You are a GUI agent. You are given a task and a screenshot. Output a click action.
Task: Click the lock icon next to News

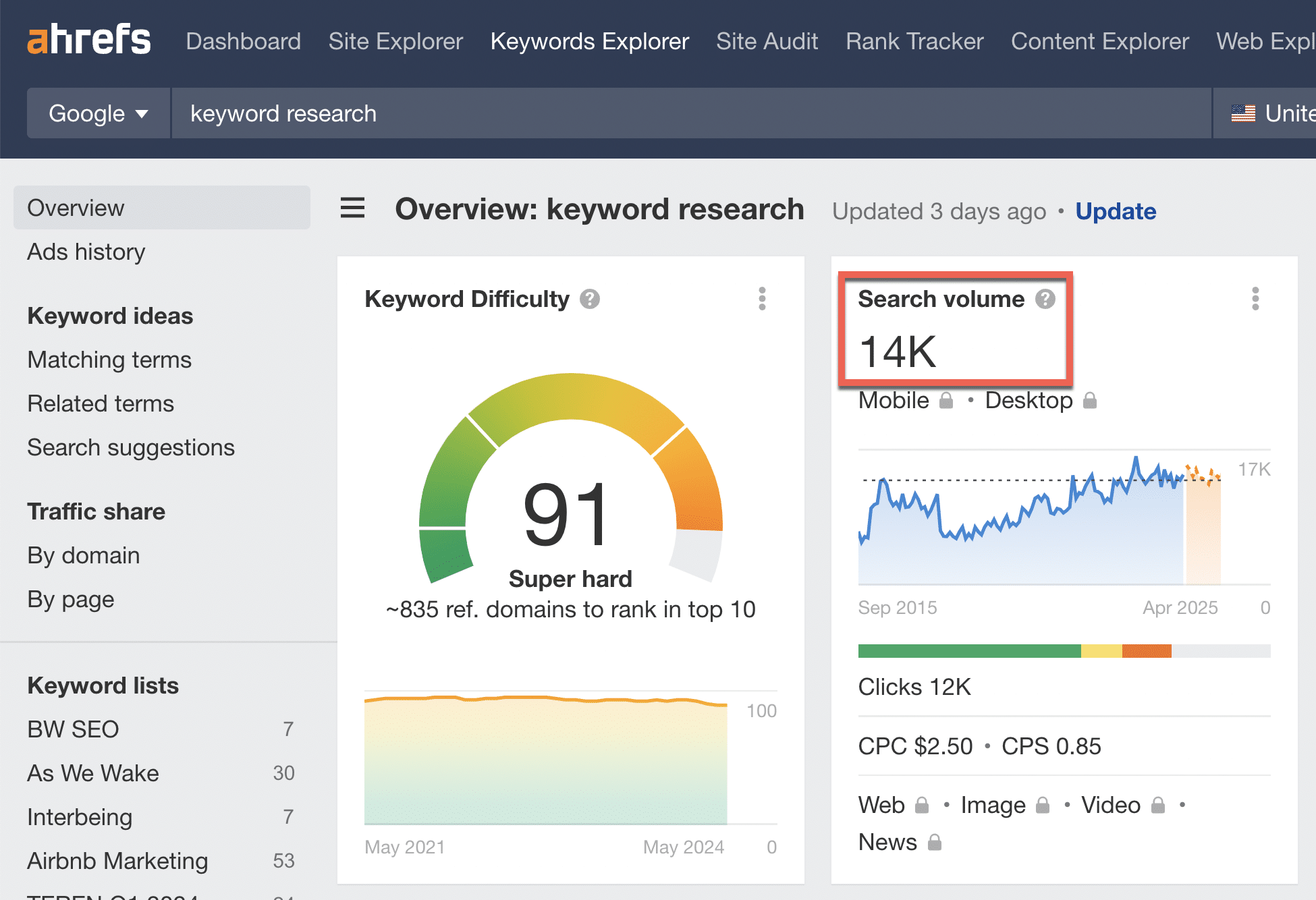935,843
